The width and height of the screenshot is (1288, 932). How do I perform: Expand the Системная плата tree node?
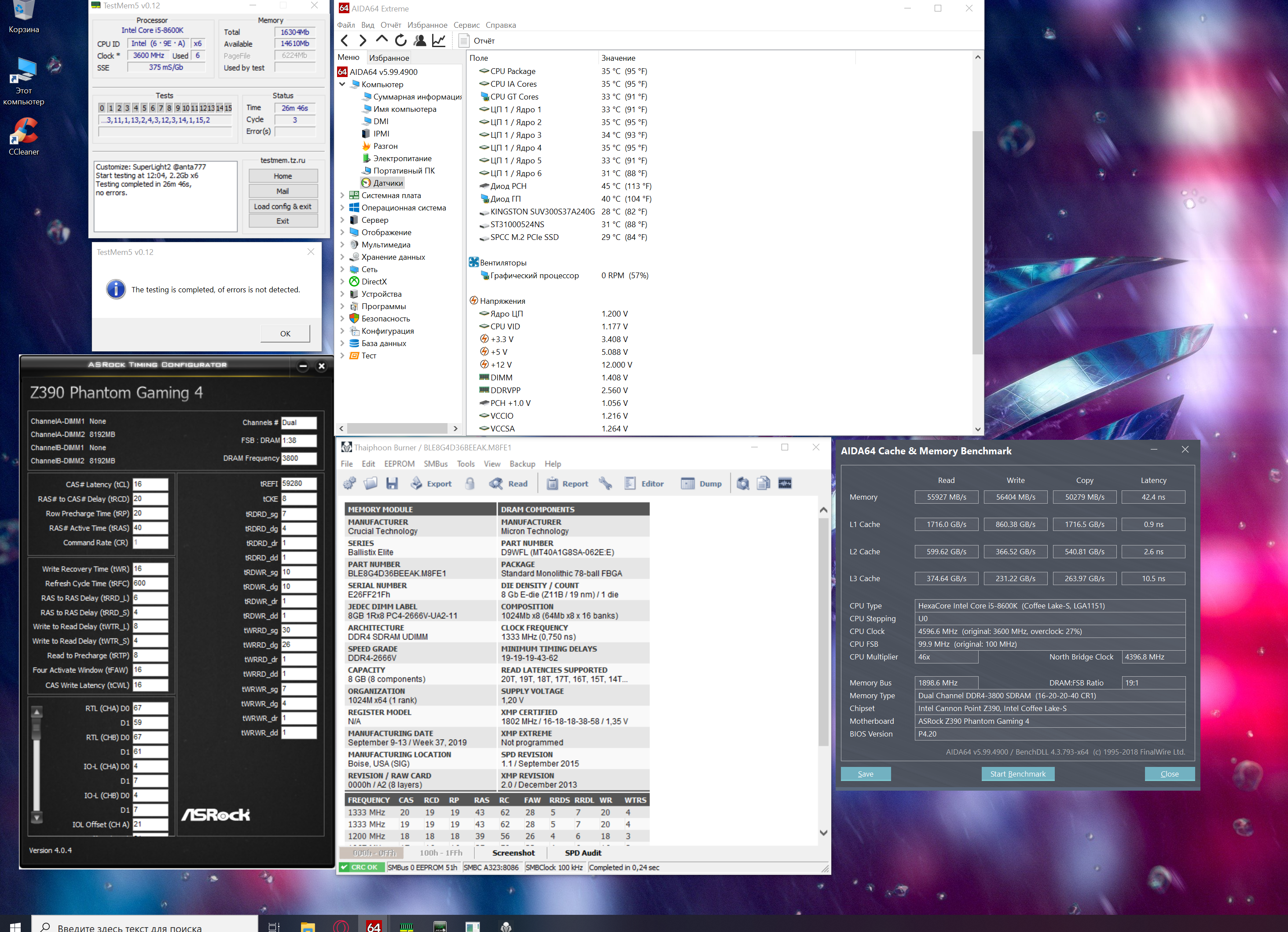click(342, 195)
